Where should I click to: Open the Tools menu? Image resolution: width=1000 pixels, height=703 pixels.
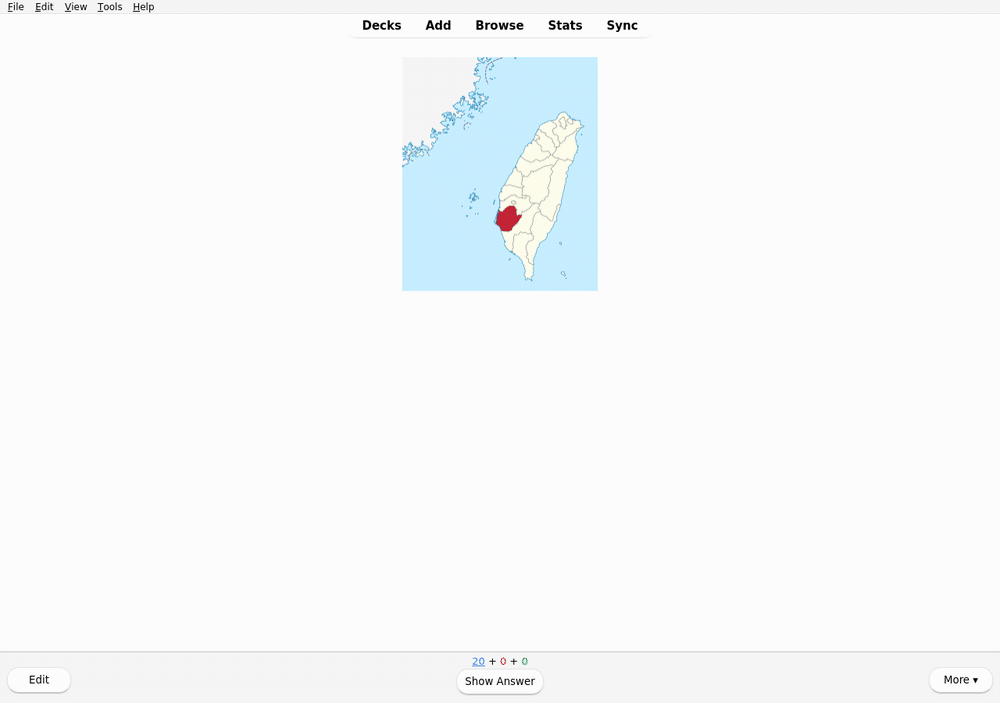(109, 7)
